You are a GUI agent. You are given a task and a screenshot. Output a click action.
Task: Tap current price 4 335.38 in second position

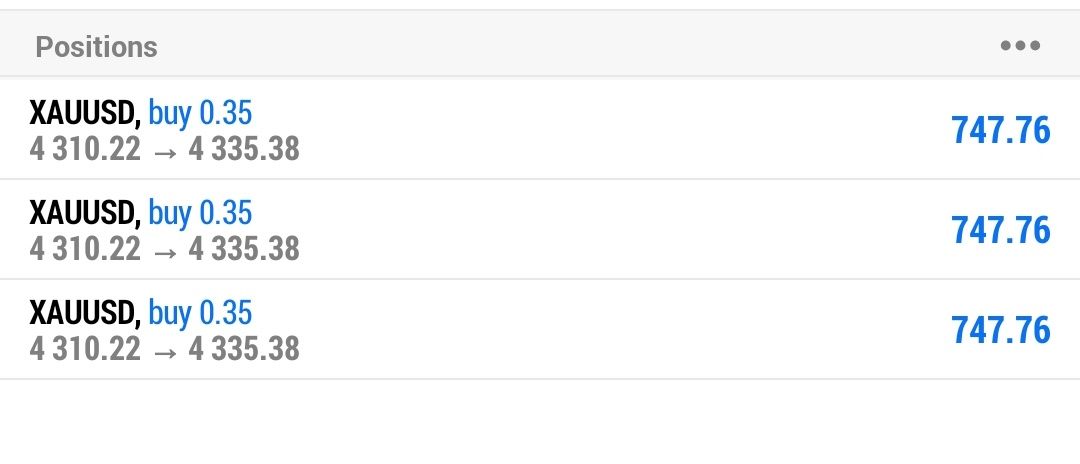(244, 248)
